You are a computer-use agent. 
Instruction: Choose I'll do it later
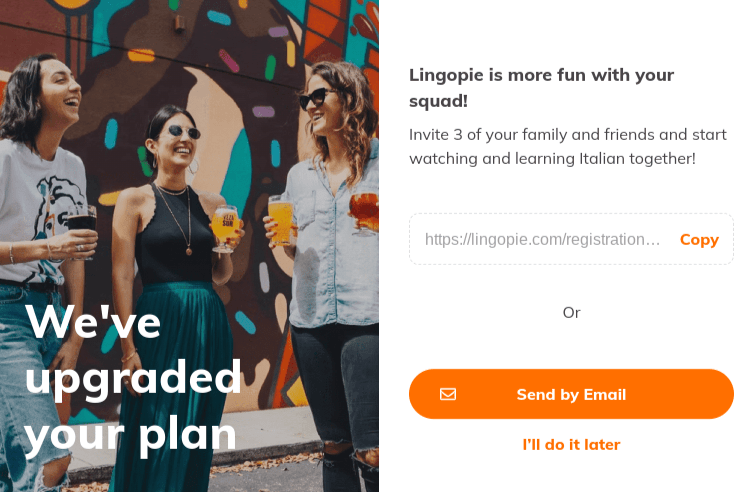(x=571, y=444)
